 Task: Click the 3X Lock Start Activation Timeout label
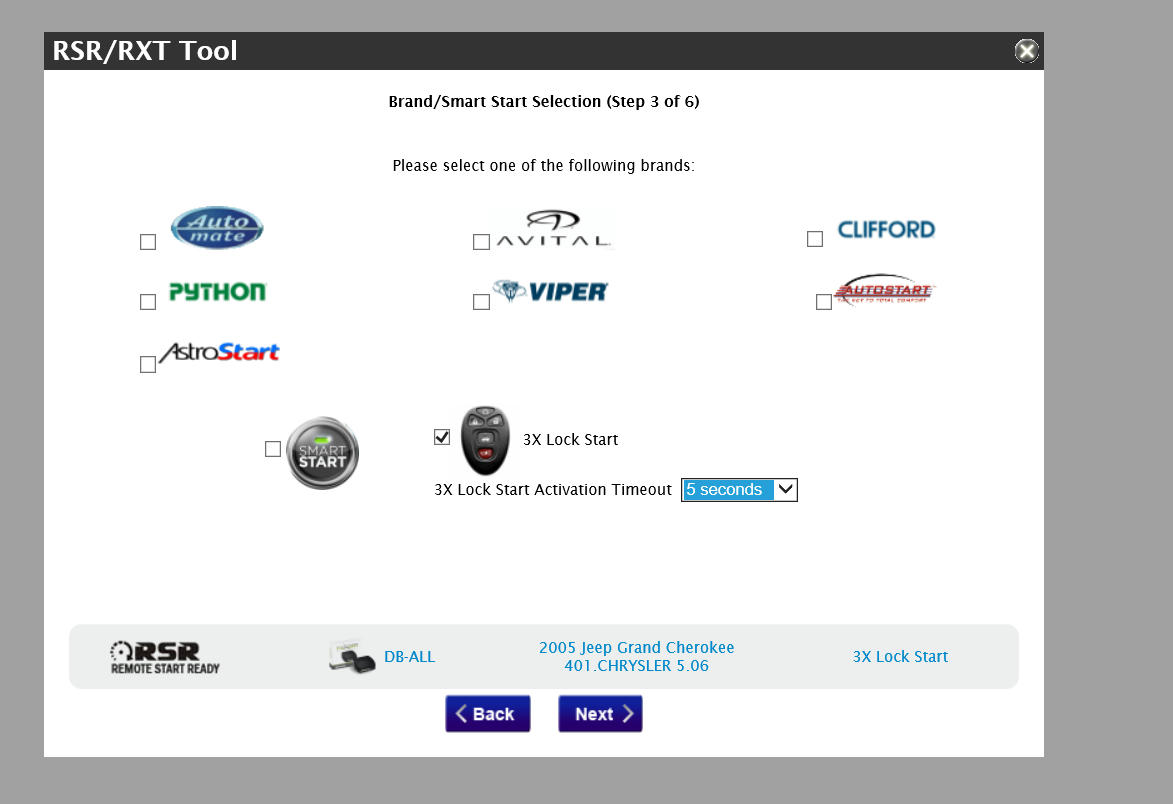[x=553, y=490]
